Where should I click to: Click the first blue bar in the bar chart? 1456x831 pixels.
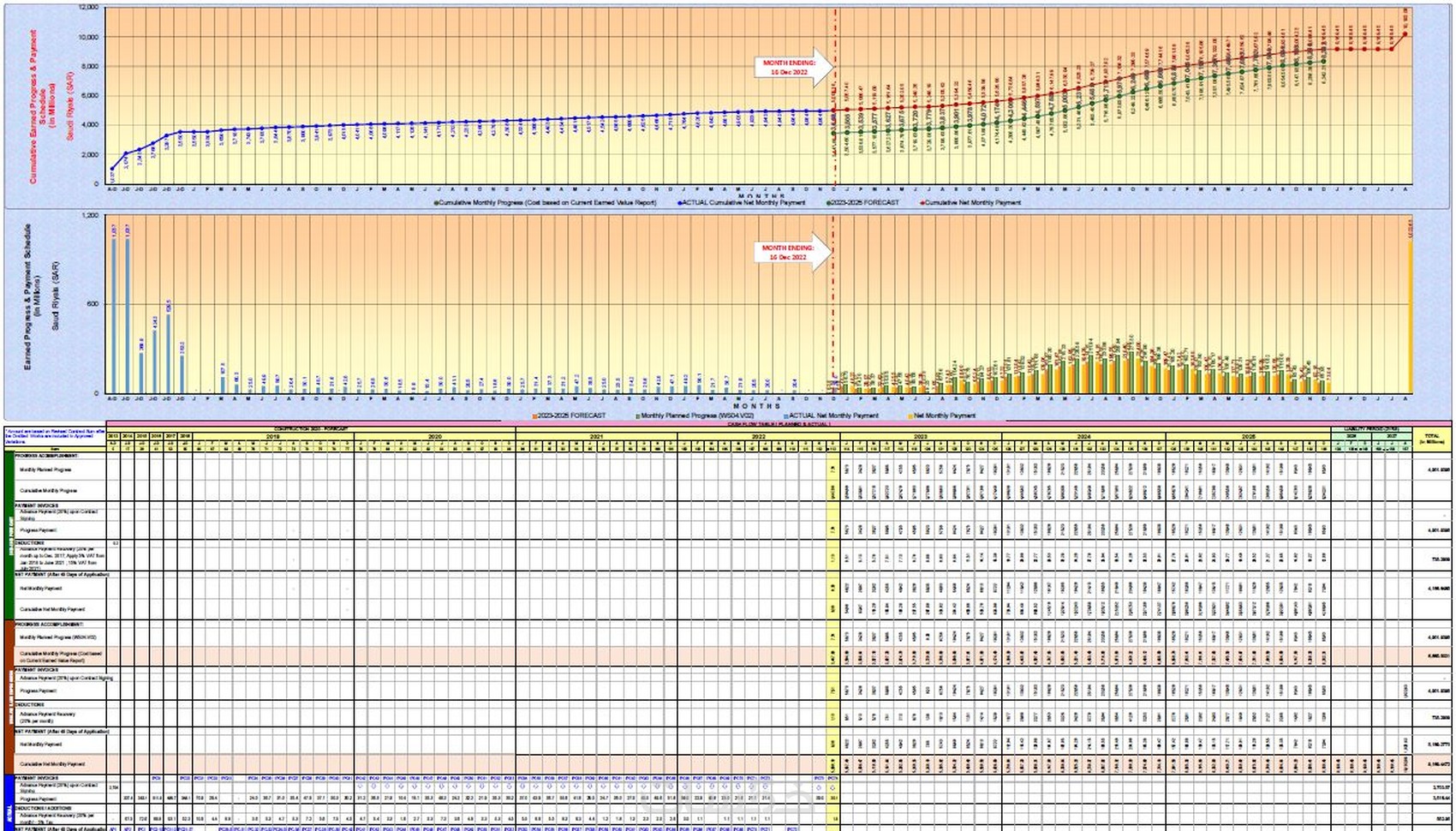pos(113,315)
